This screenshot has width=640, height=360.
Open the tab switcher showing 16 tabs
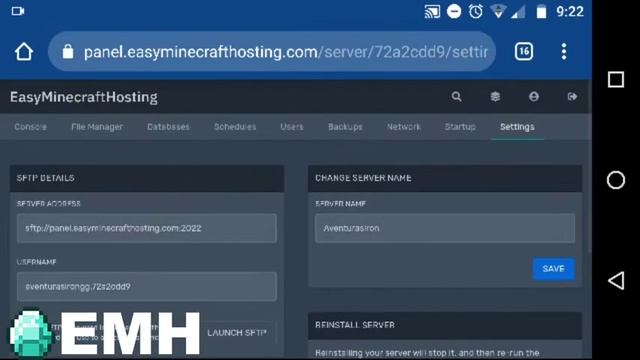click(524, 51)
